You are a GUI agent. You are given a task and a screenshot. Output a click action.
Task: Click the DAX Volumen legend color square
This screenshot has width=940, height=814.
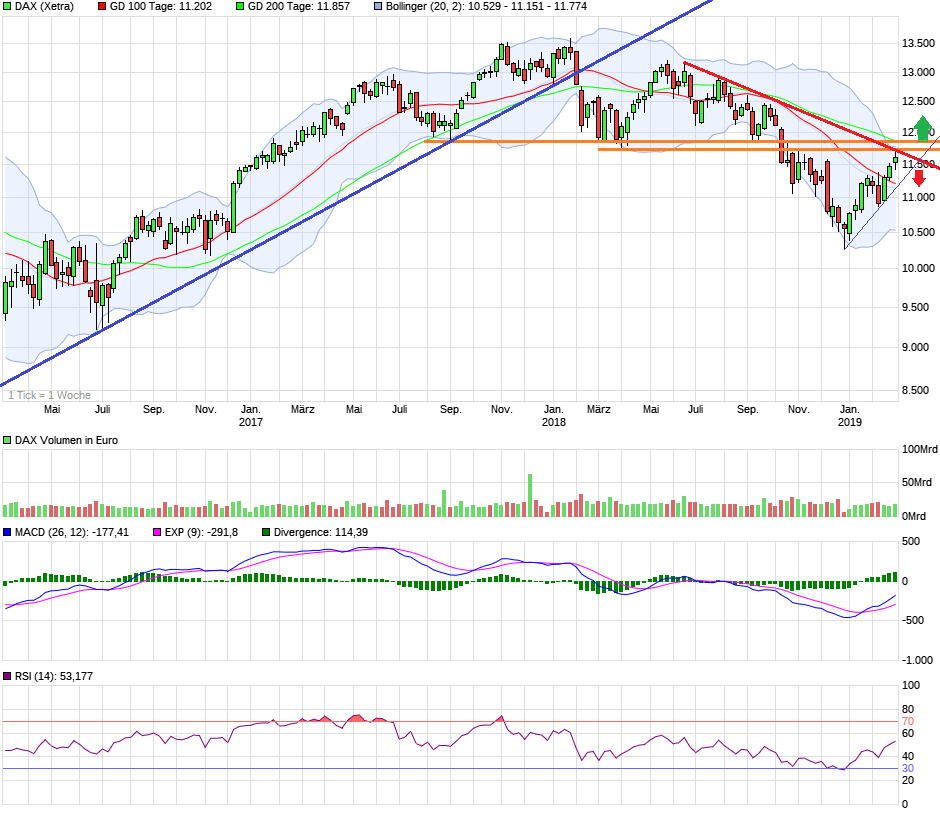click(7, 440)
